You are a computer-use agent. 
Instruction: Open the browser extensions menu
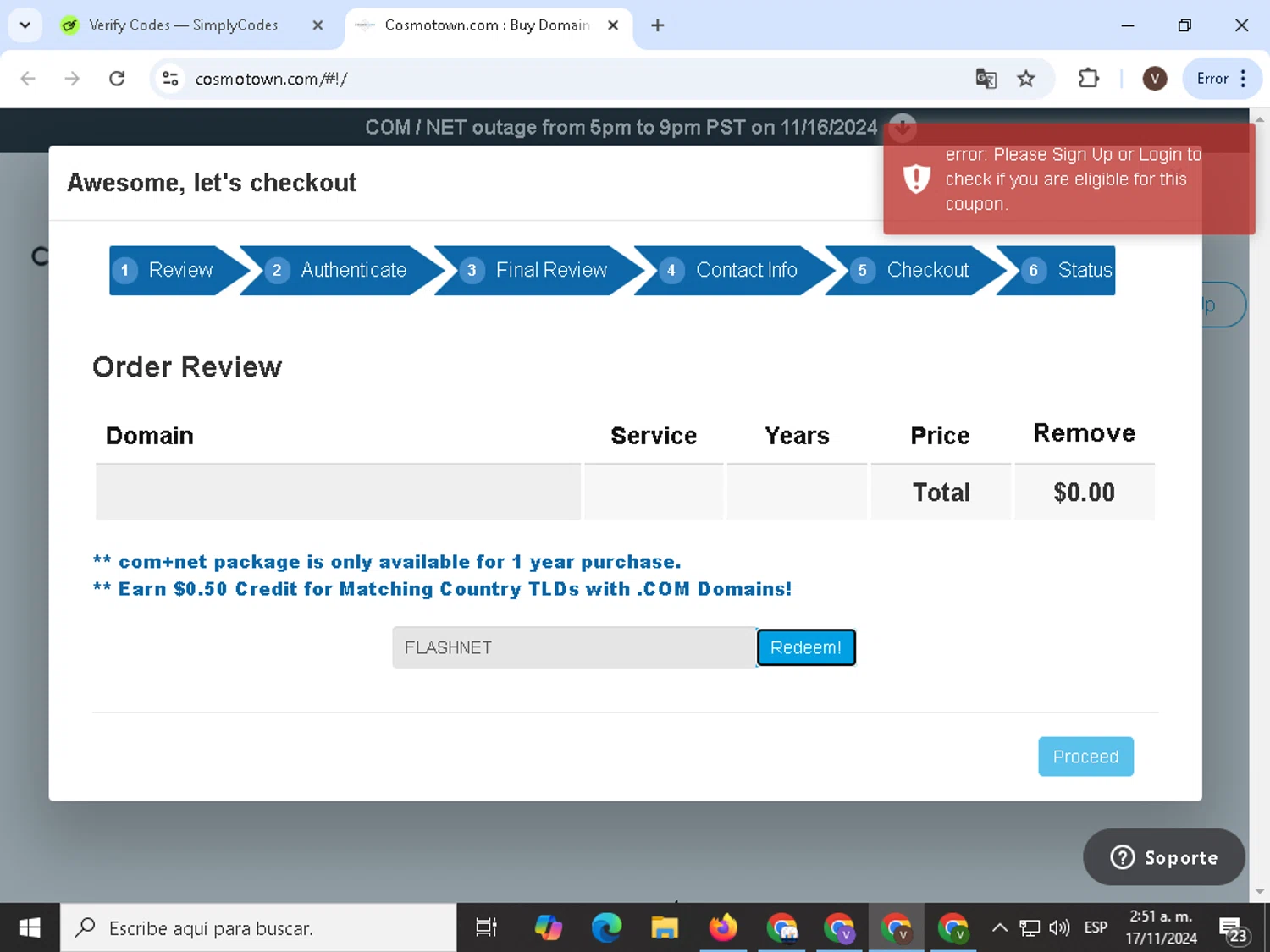click(x=1089, y=79)
